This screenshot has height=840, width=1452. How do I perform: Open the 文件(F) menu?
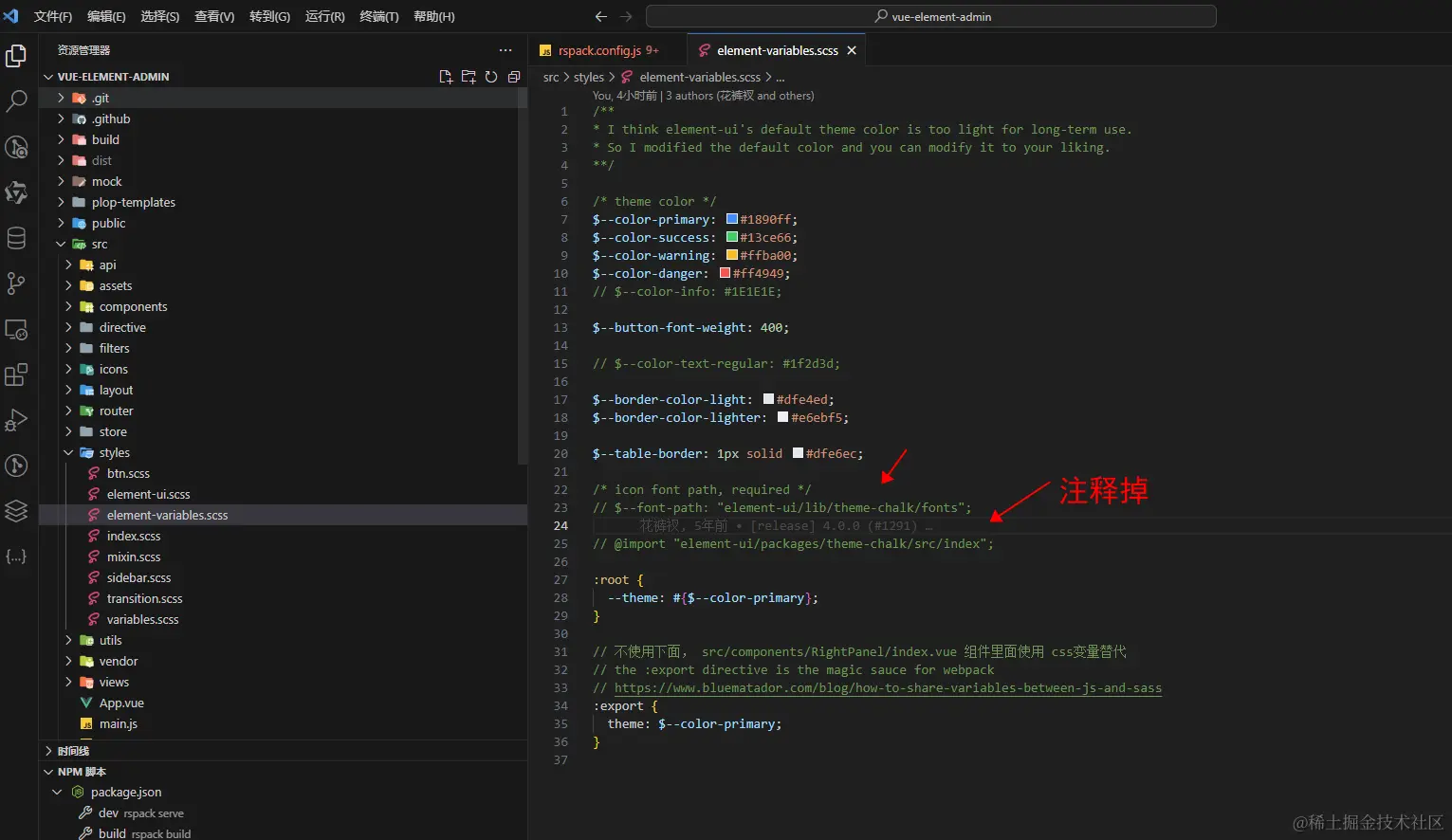click(x=53, y=16)
